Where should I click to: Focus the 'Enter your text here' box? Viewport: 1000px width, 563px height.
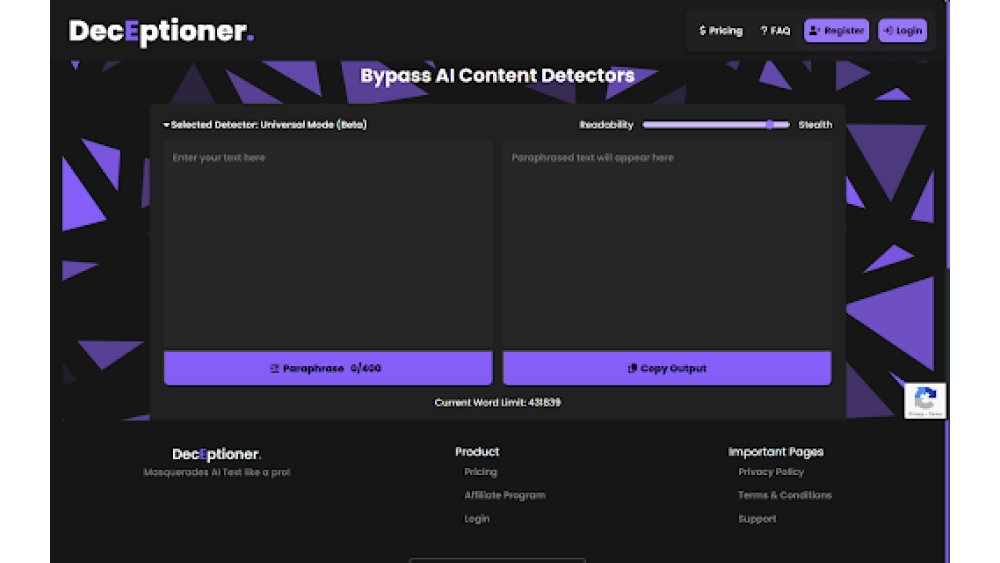pyautogui.click(x=328, y=245)
